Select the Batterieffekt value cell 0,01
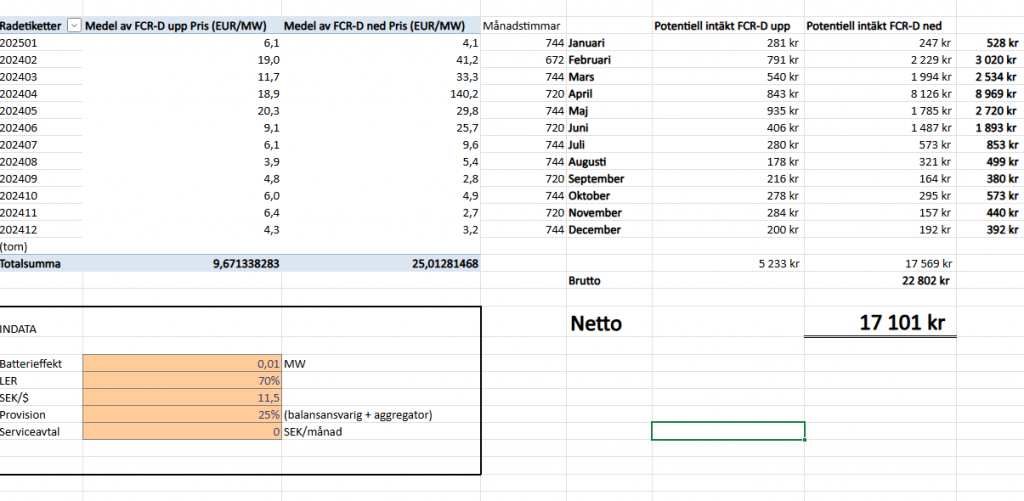Image resolution: width=1024 pixels, height=501 pixels. coord(183,364)
